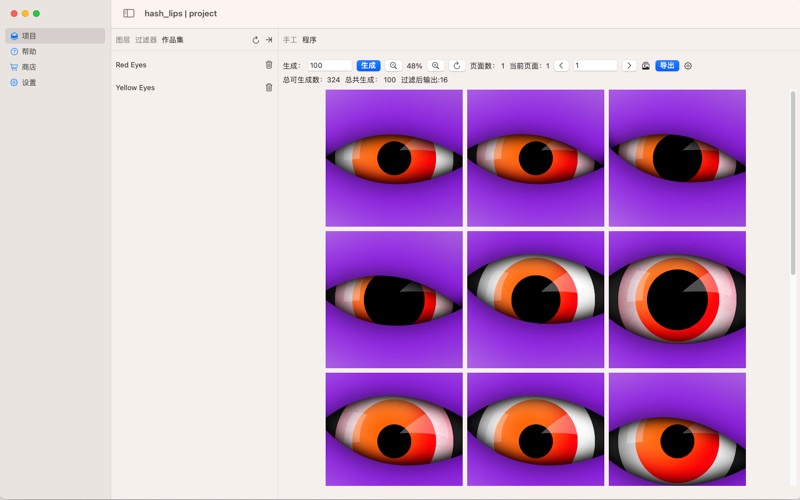Switch to the 图层 tab
The image size is (800, 500).
tap(123, 40)
